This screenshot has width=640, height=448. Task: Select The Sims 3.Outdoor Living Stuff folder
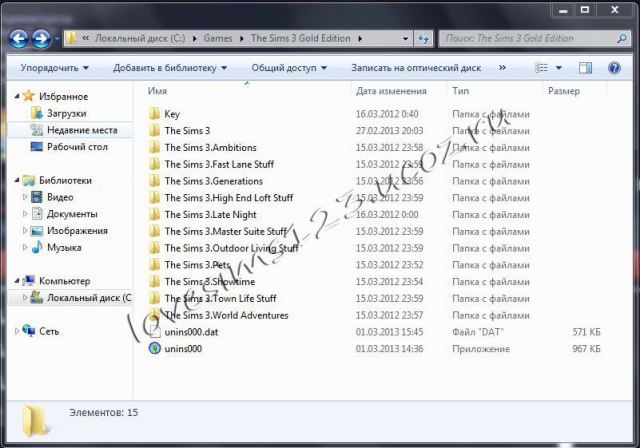tap(231, 248)
